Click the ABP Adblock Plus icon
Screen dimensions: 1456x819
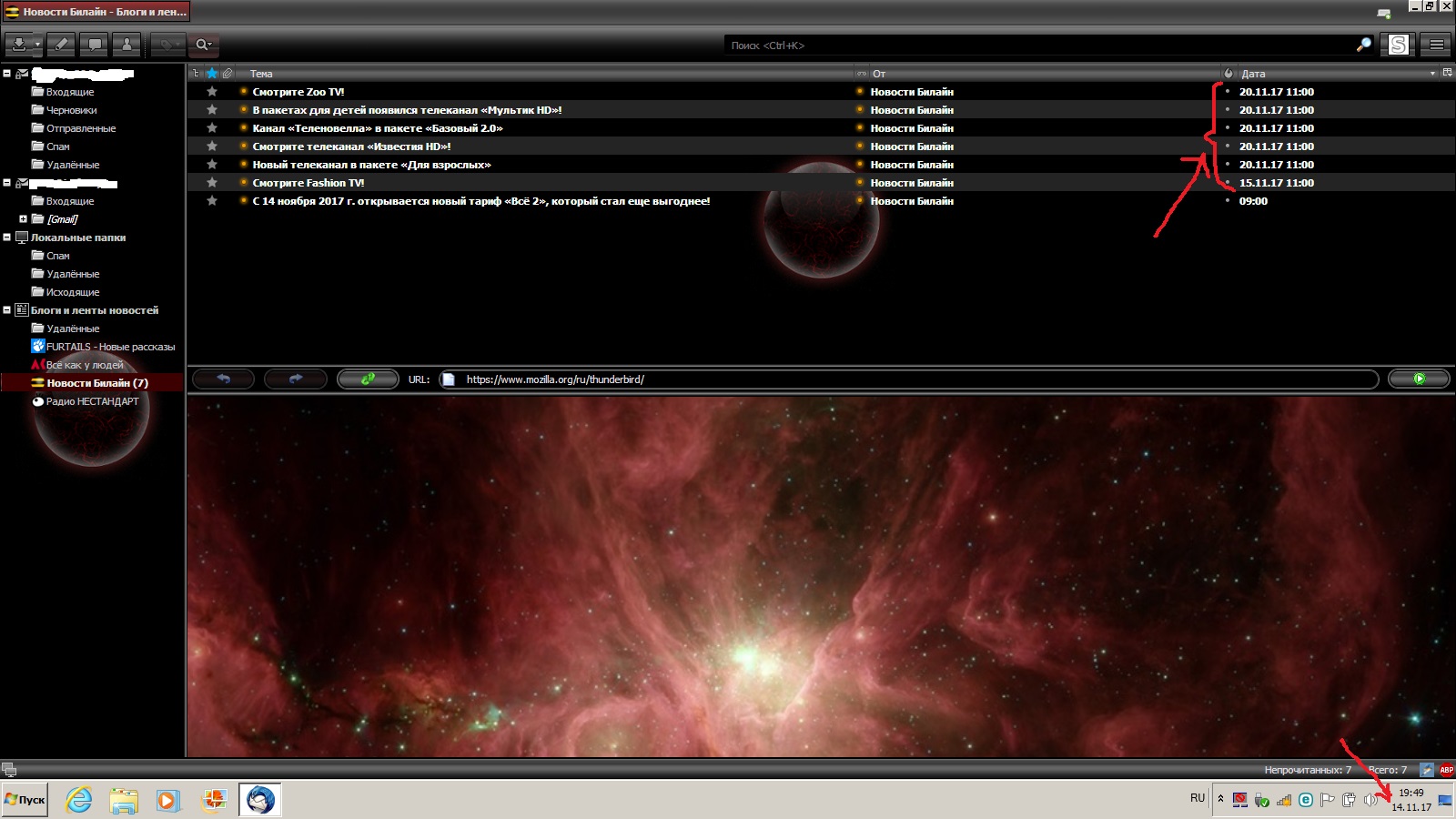(x=1446, y=770)
